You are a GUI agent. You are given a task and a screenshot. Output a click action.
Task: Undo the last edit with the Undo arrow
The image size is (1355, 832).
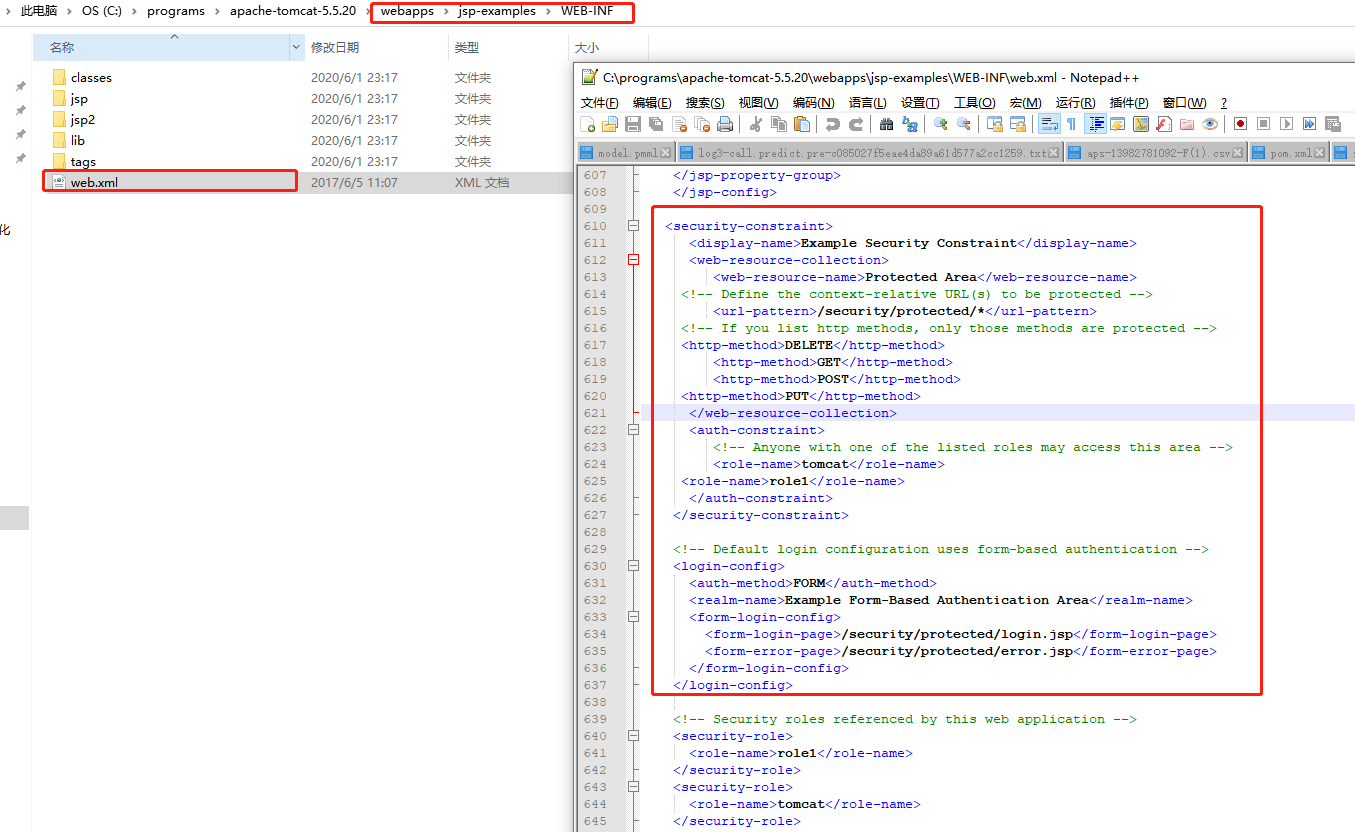click(x=832, y=123)
